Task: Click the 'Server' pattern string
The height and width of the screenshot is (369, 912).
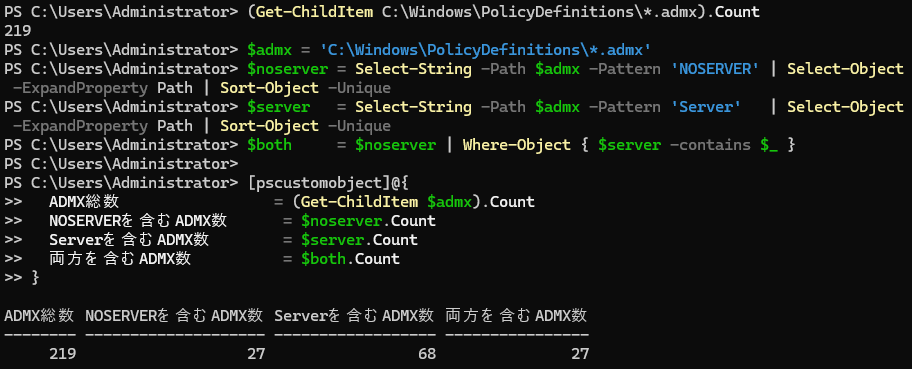Action: [706, 107]
